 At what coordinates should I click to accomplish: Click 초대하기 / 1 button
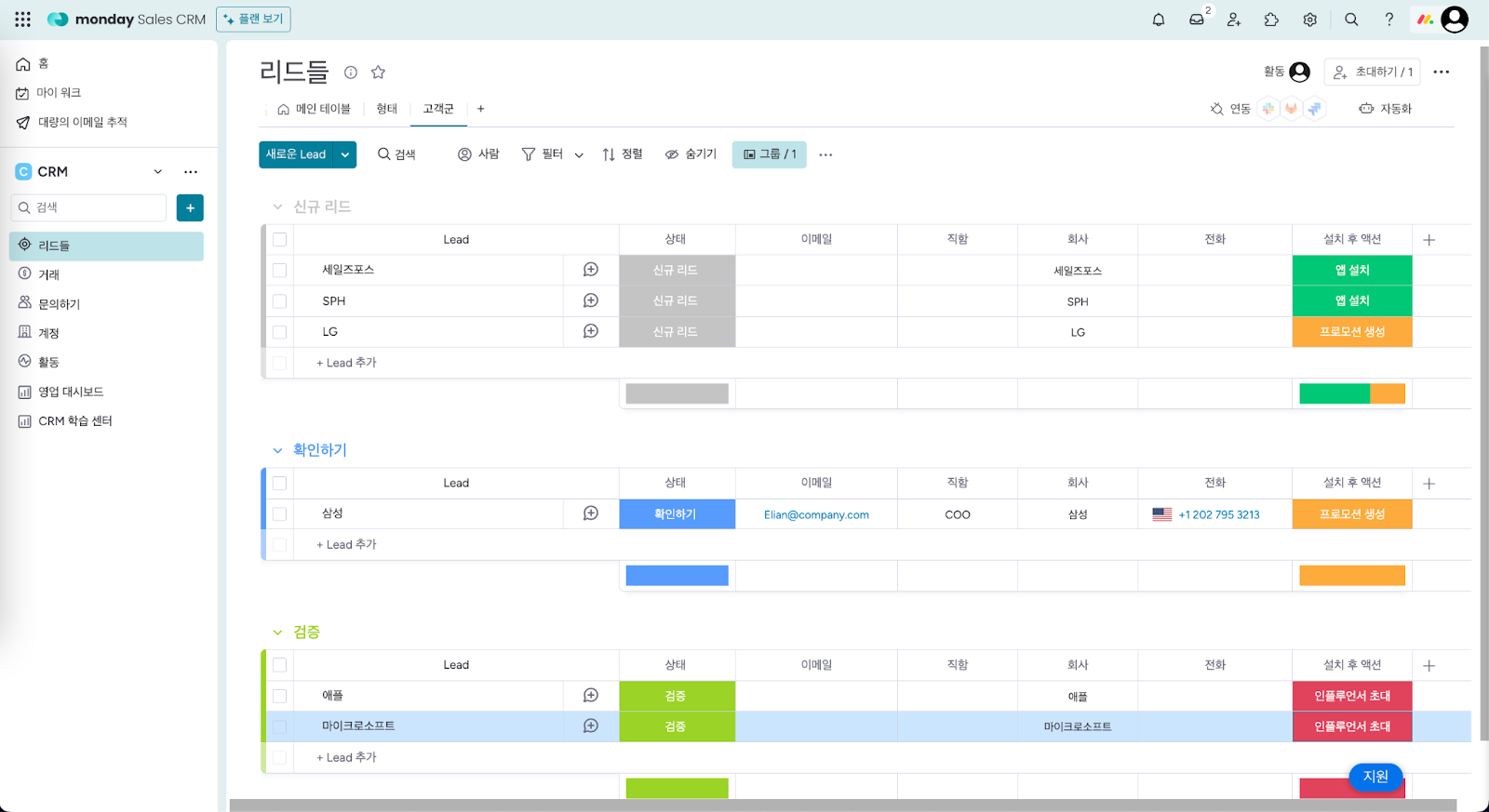coord(1373,72)
